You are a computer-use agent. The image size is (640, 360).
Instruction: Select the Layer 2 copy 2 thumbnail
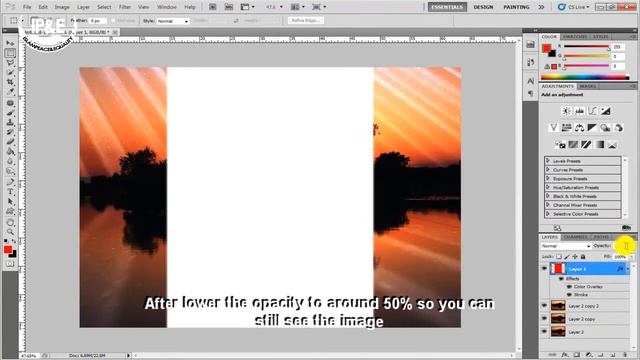(x=558, y=305)
